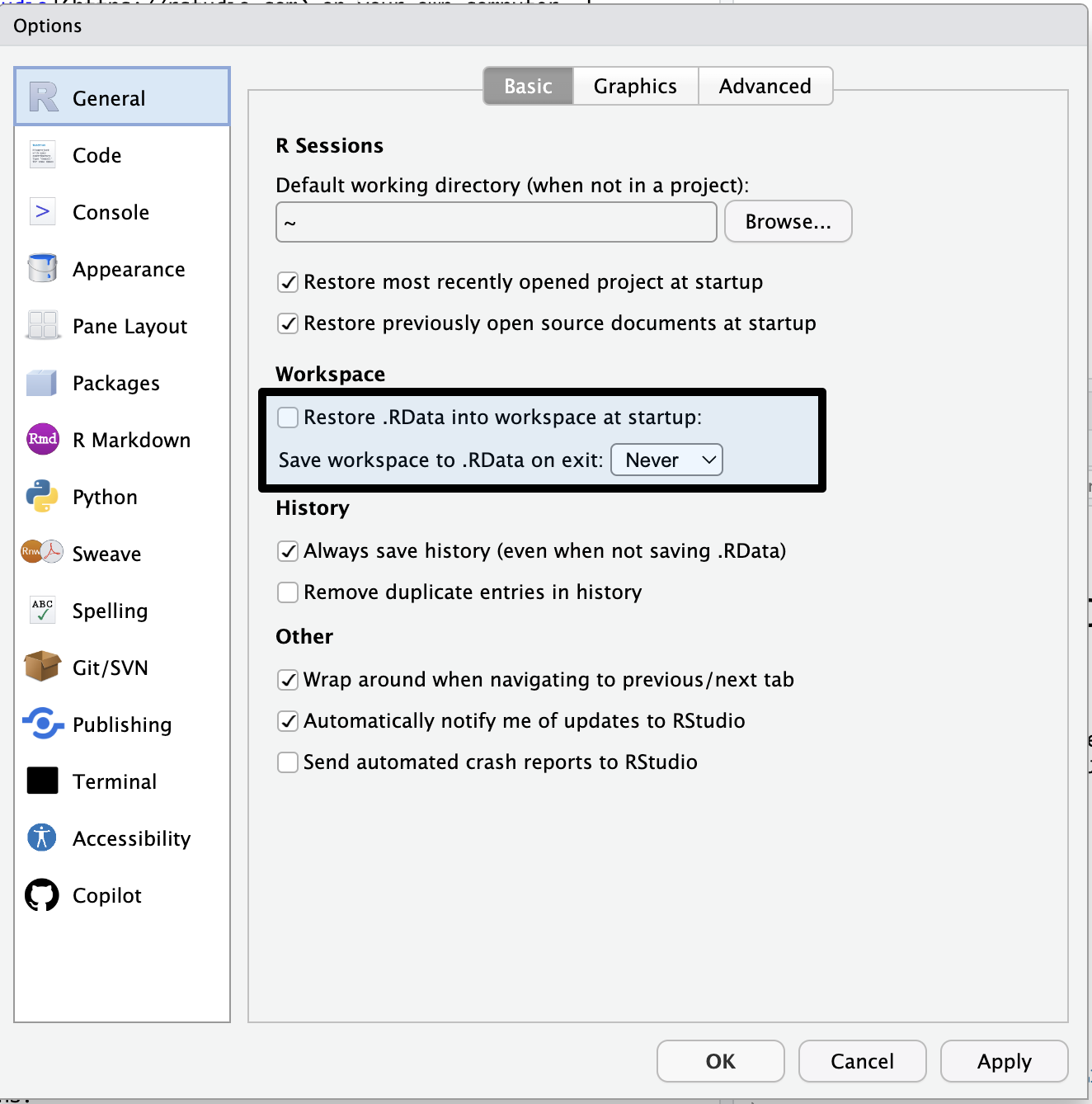
Task: Uncheck Always save history option
Action: [287, 551]
